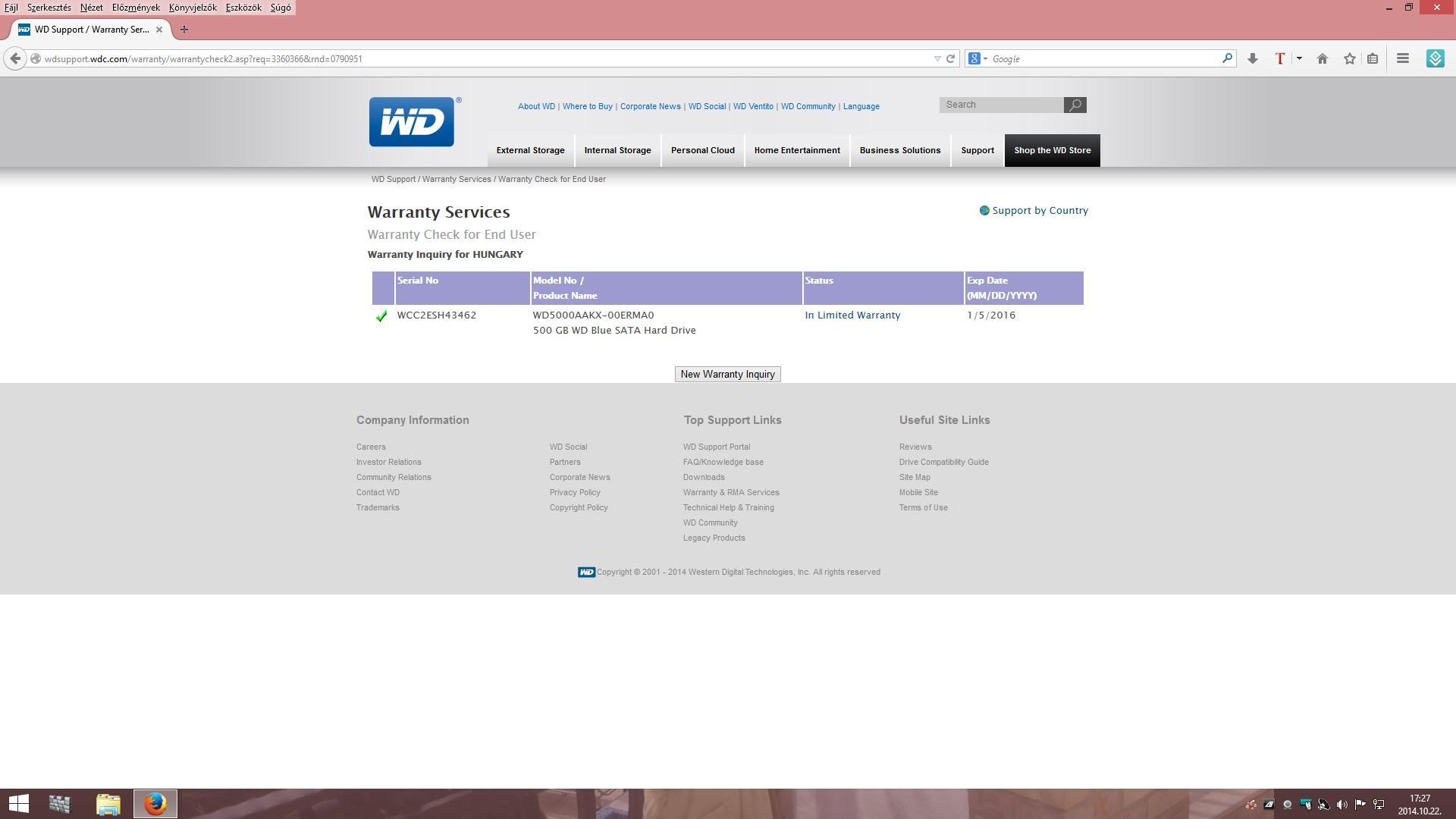Click the site search magnifier button
1456x819 pixels.
tap(1075, 105)
